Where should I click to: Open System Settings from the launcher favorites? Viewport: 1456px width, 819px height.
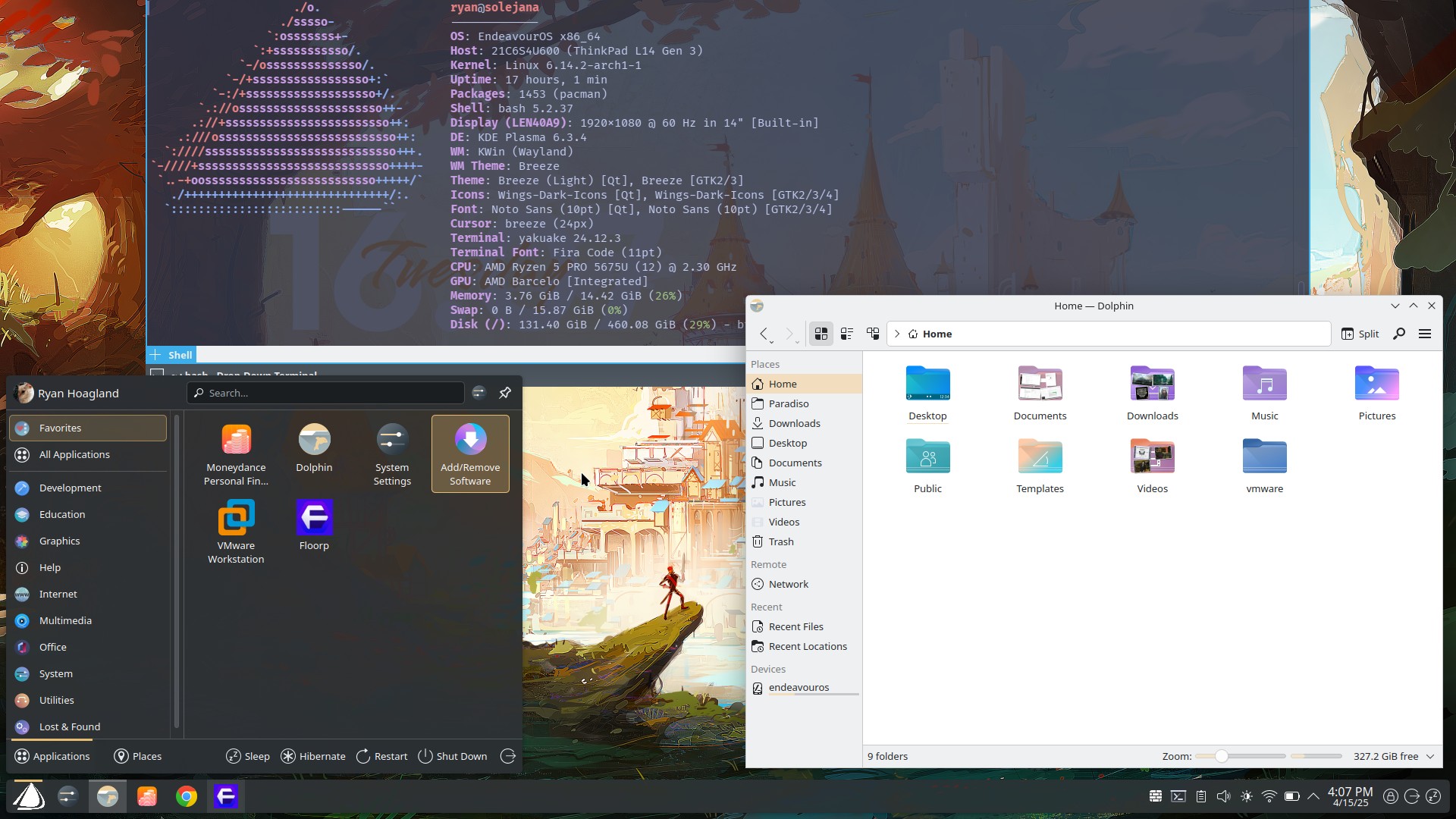point(392,453)
